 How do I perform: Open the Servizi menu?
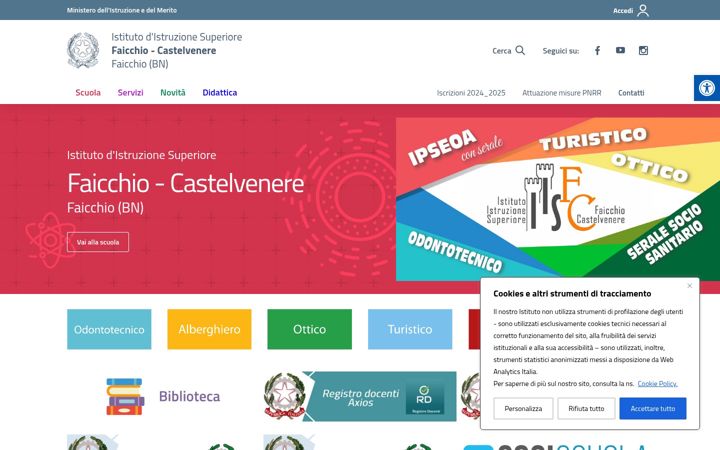click(x=130, y=92)
